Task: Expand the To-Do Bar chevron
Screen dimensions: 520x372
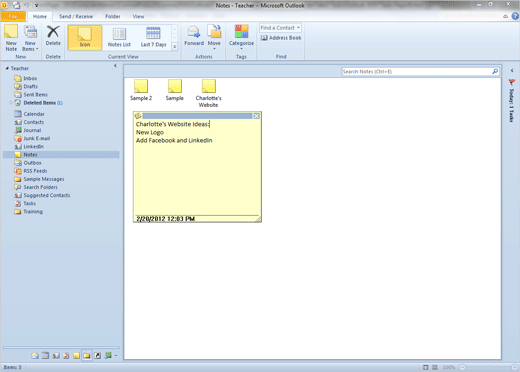Action: coord(512,70)
